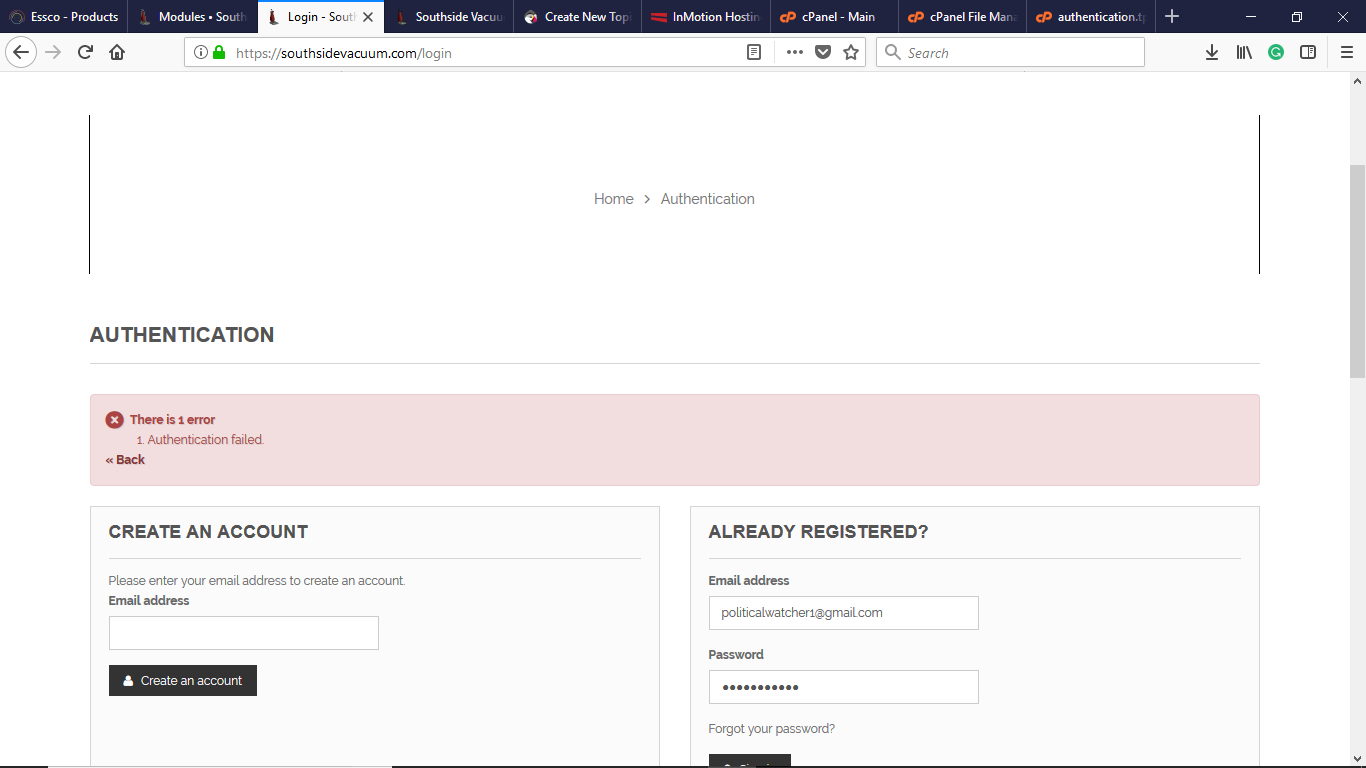Screen dimensions: 1366x768
Task: Show the browser sidebars
Action: click(1308, 53)
